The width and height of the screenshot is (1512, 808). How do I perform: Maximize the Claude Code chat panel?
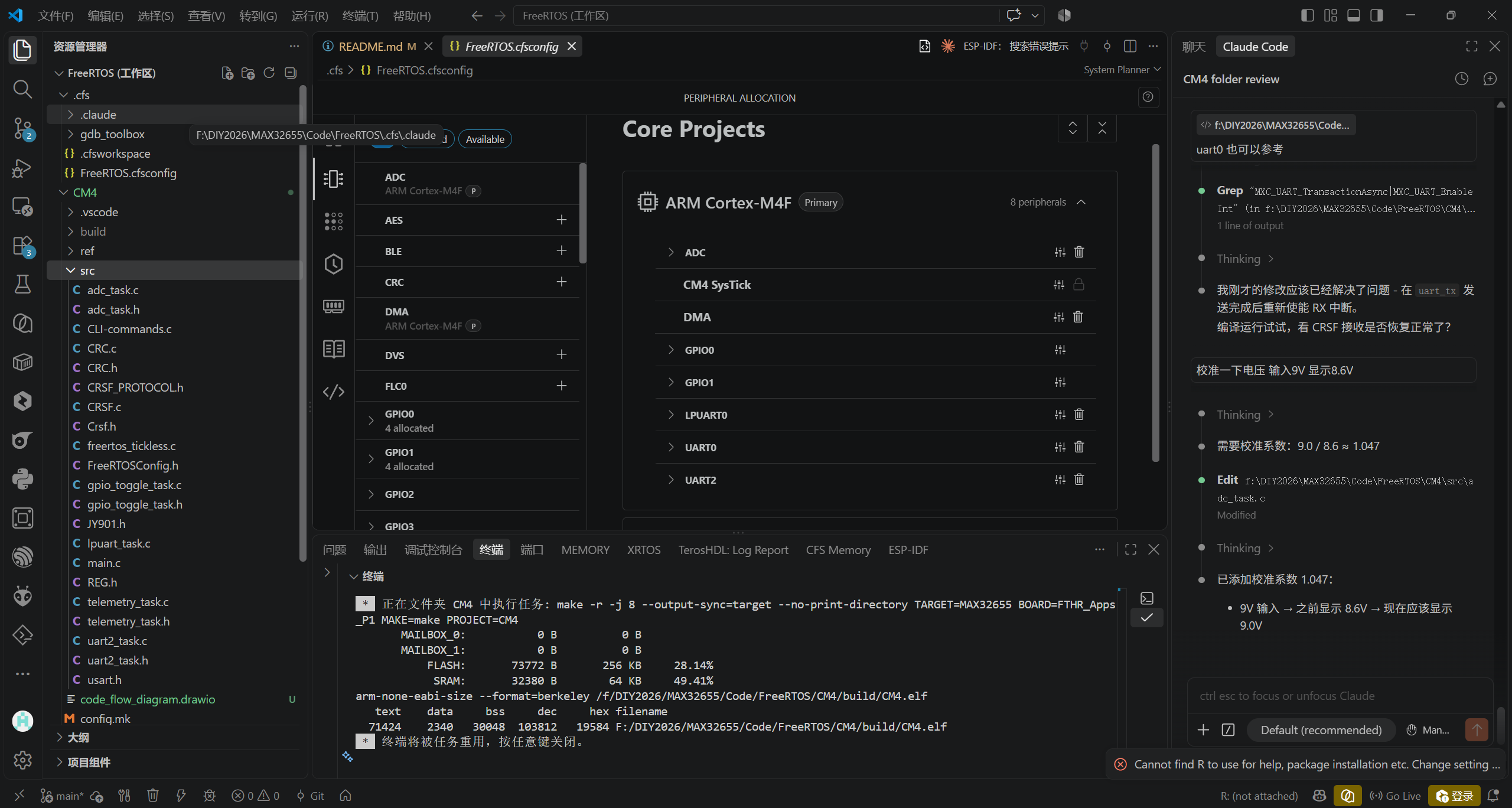coord(1472,46)
